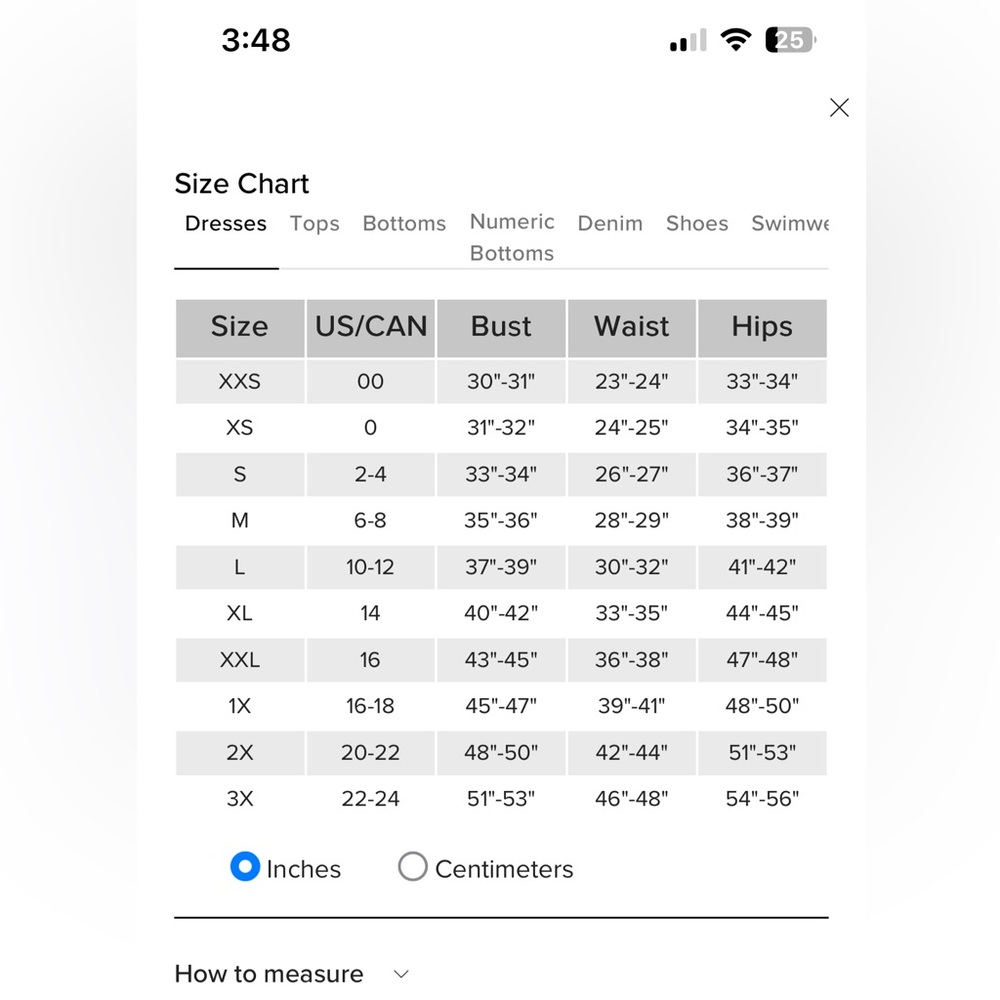
Task: Tap the battery indicator icon
Action: pyautogui.click(x=791, y=40)
